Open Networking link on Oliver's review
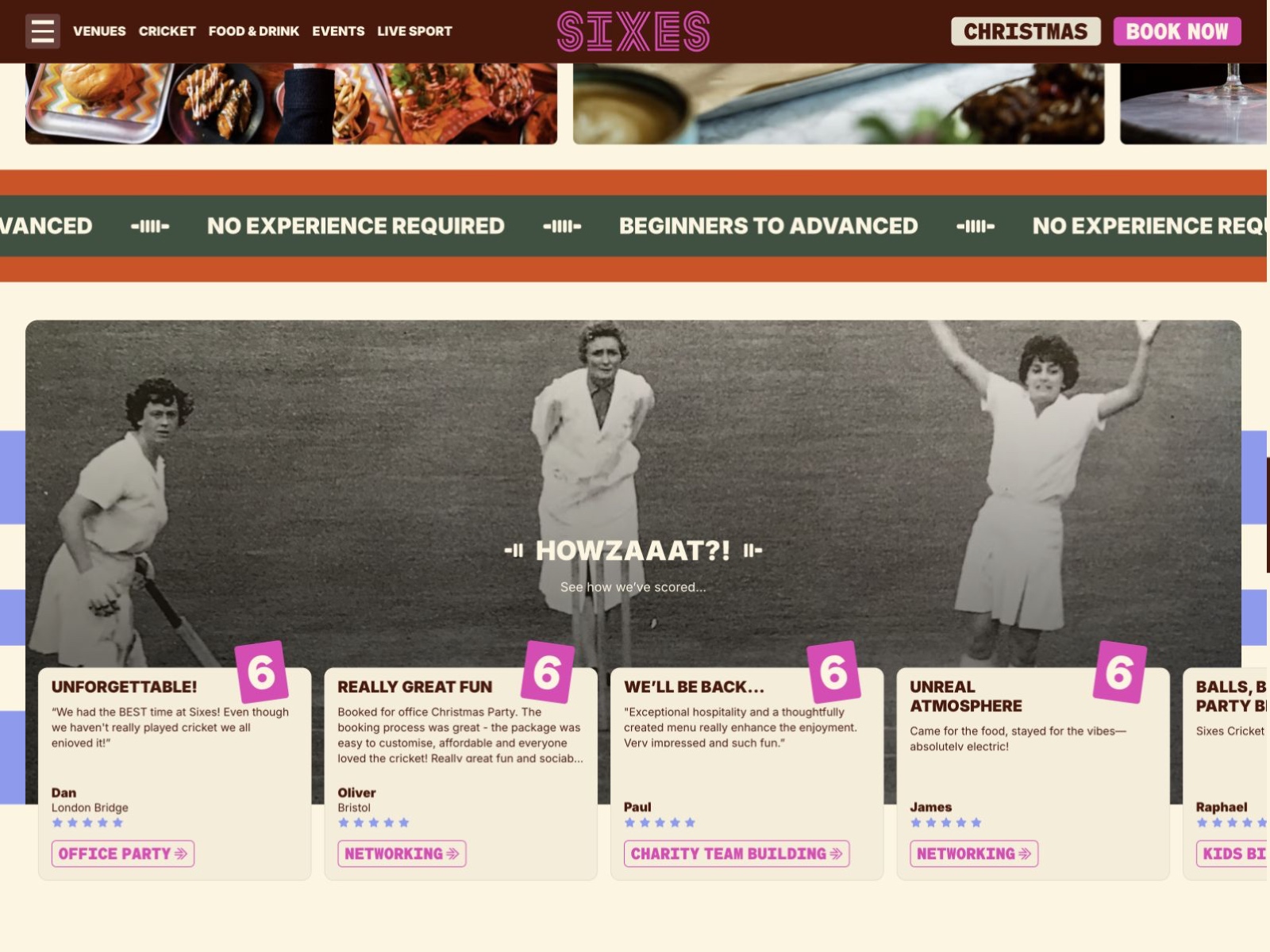 [x=402, y=854]
